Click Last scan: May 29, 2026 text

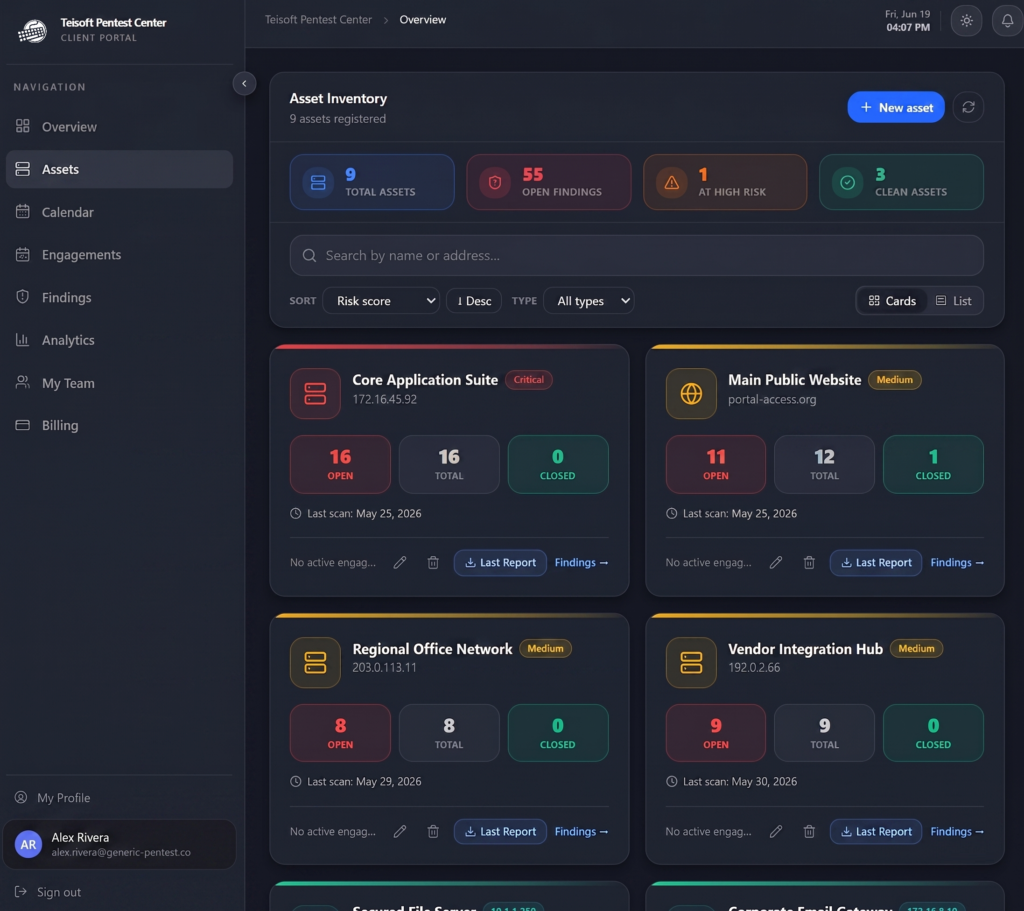[x=364, y=782]
